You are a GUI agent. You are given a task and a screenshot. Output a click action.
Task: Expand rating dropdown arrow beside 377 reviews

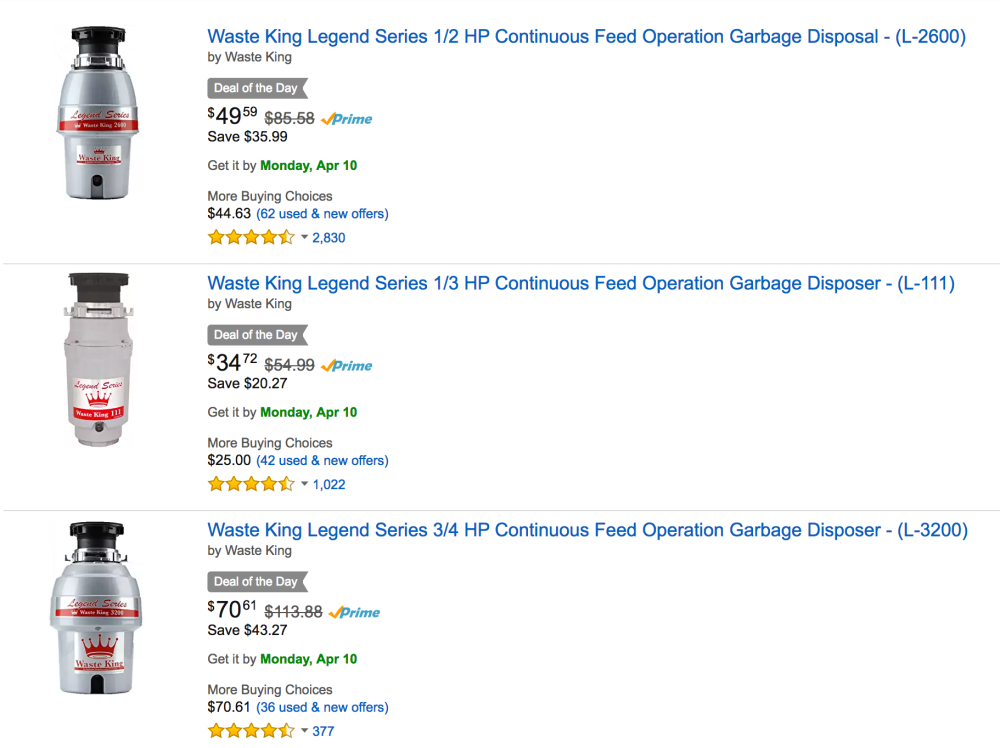point(304,731)
